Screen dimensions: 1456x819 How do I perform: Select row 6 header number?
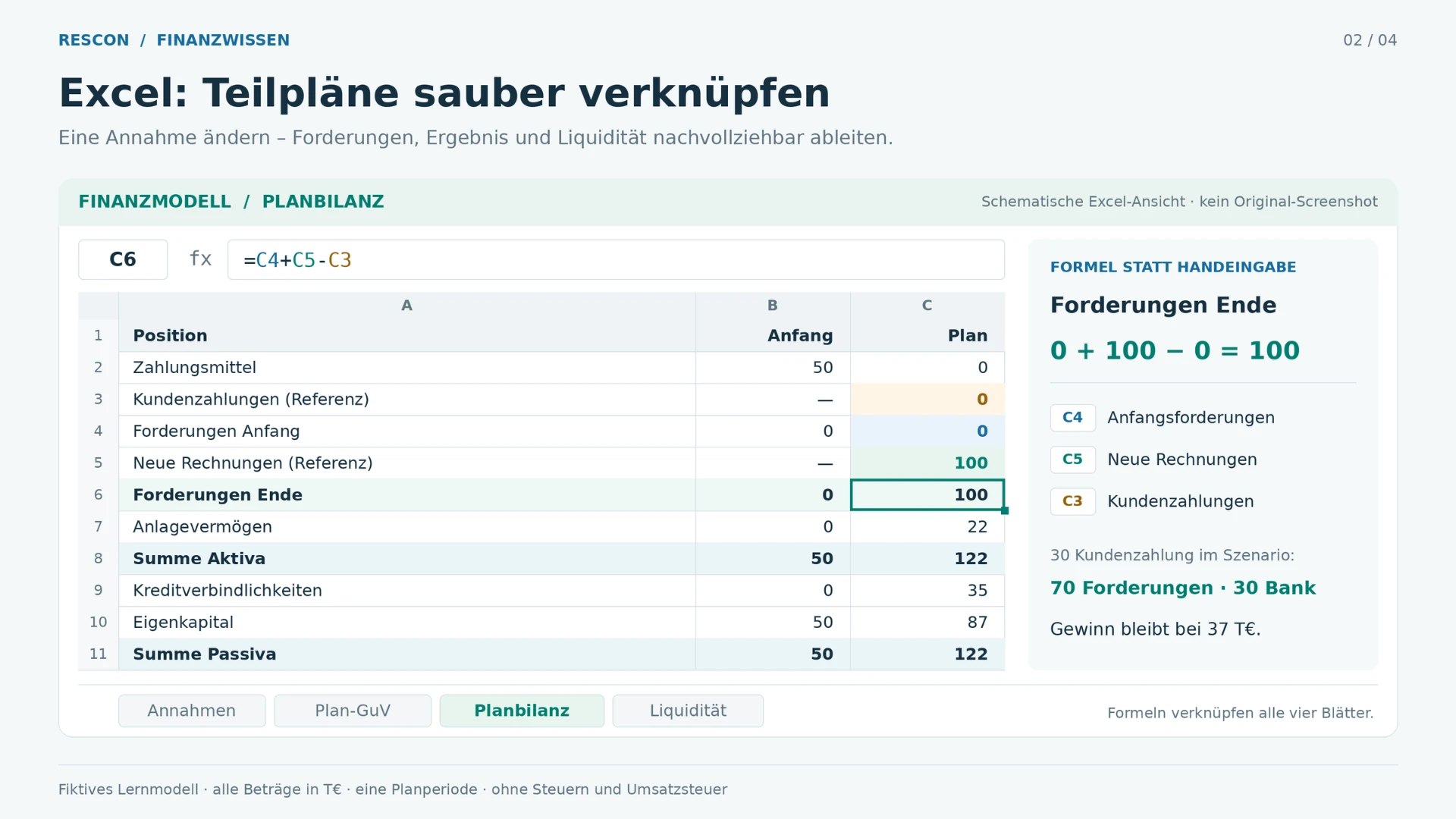click(99, 494)
